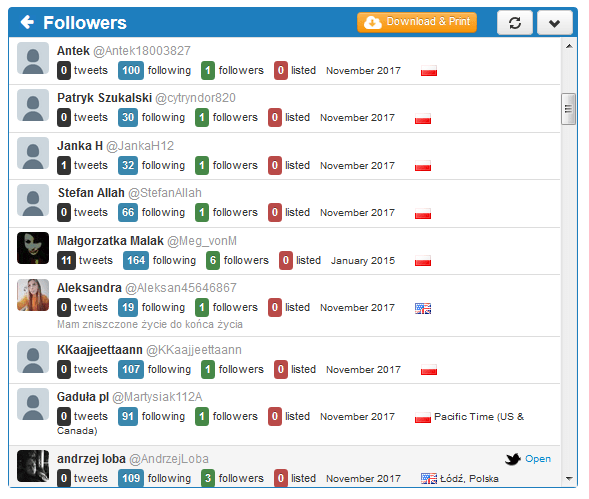This screenshot has width=589, height=499.
Task: Click the vertical scrollbar thumb
Action: 568,109
